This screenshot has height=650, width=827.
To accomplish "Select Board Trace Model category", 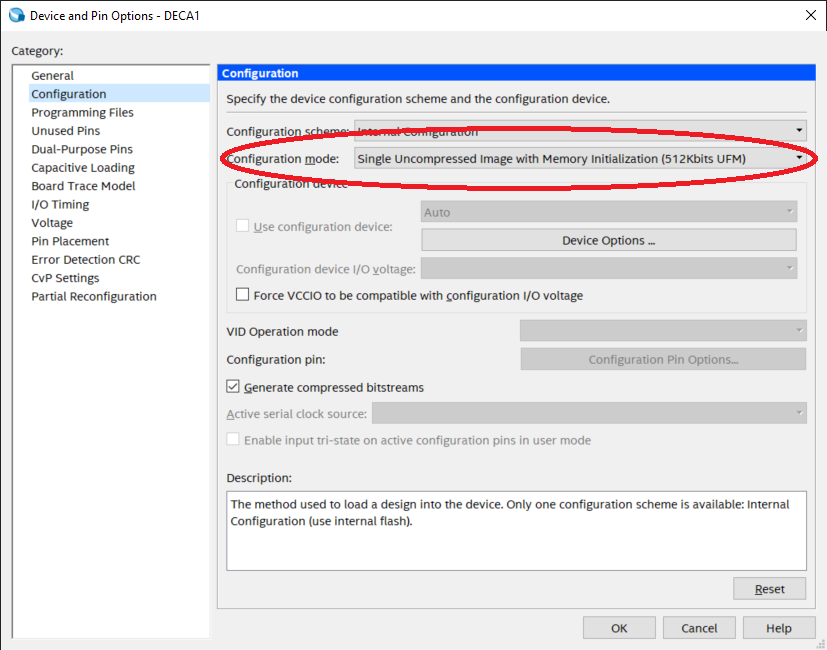I will pos(83,186).
